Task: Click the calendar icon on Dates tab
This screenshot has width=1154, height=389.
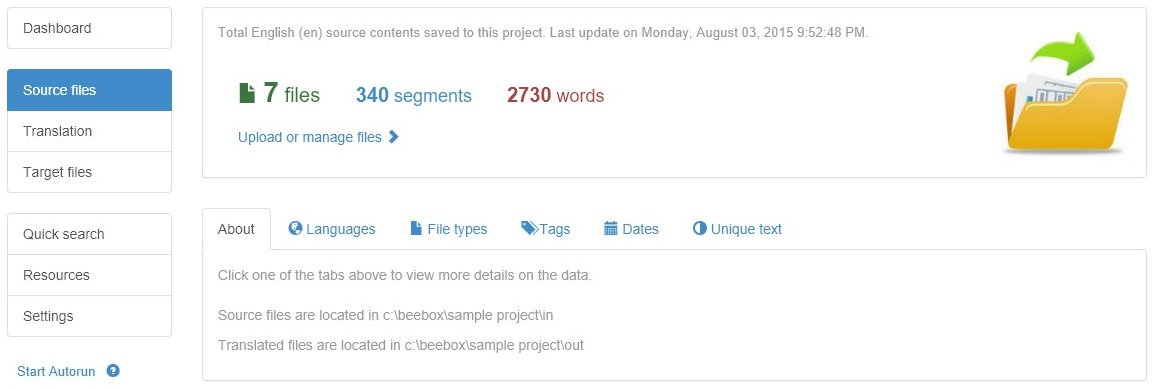Action: pos(611,229)
